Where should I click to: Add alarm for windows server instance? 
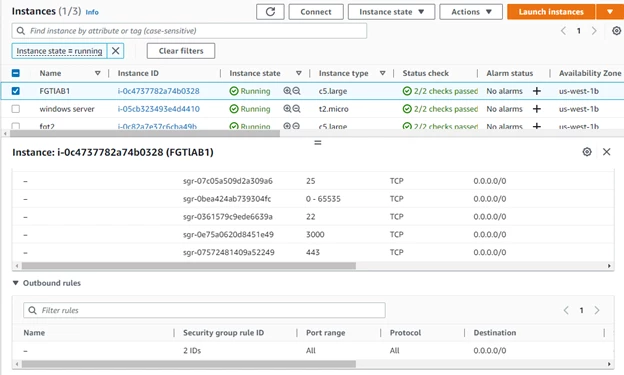click(x=536, y=108)
